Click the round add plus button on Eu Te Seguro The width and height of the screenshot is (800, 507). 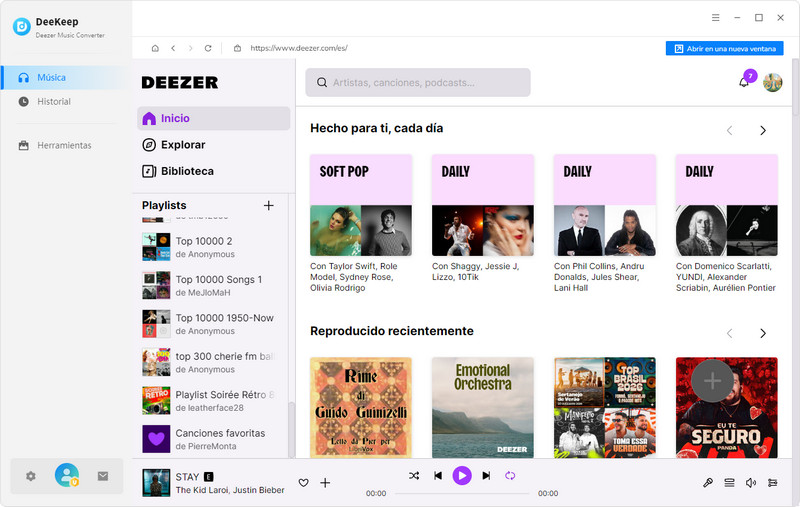pos(712,381)
